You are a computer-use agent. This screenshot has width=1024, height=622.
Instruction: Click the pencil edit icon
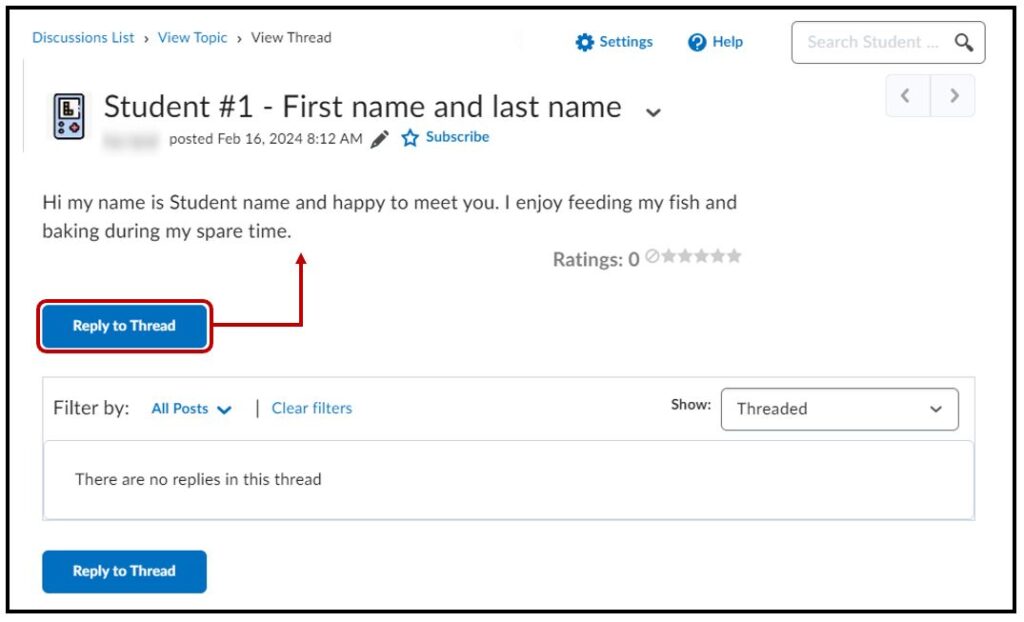pos(379,139)
